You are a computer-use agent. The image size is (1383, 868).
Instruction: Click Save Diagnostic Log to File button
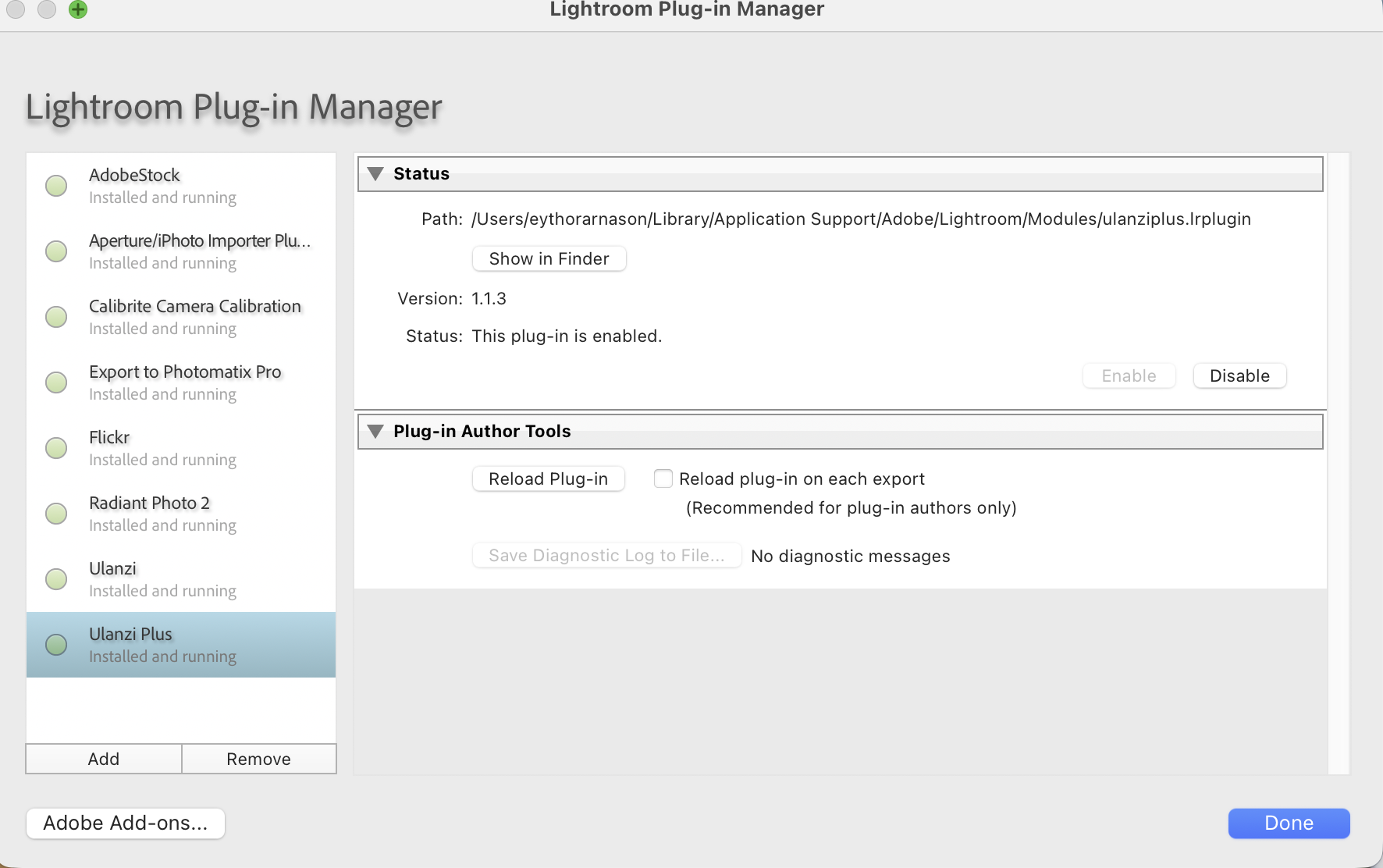click(606, 555)
